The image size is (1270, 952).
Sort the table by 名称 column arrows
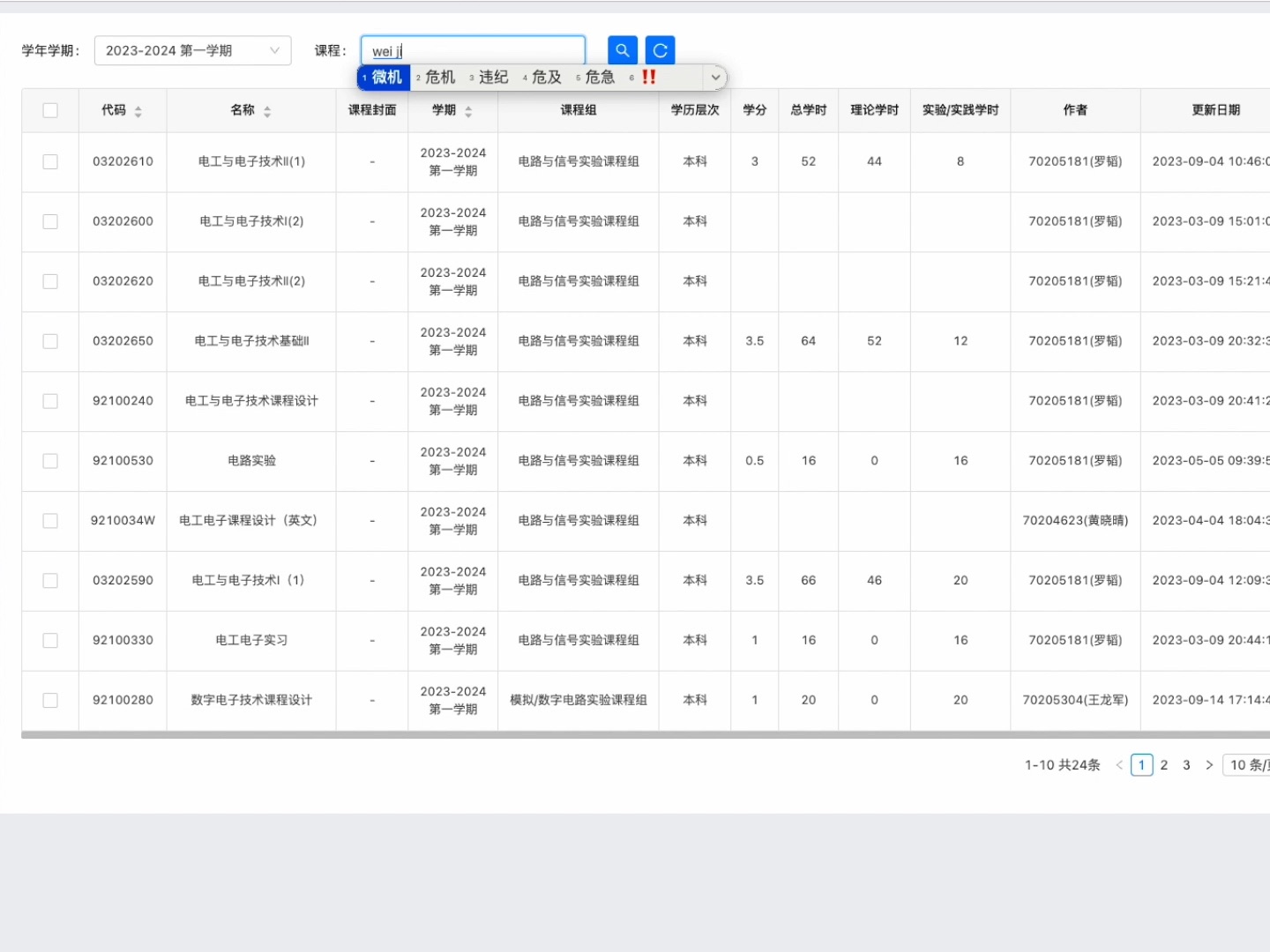click(267, 111)
